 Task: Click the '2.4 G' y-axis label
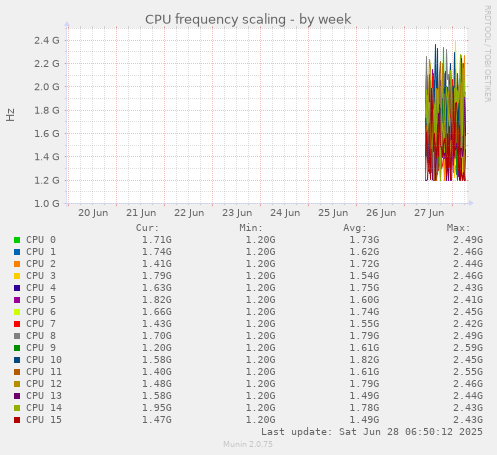[47, 40]
